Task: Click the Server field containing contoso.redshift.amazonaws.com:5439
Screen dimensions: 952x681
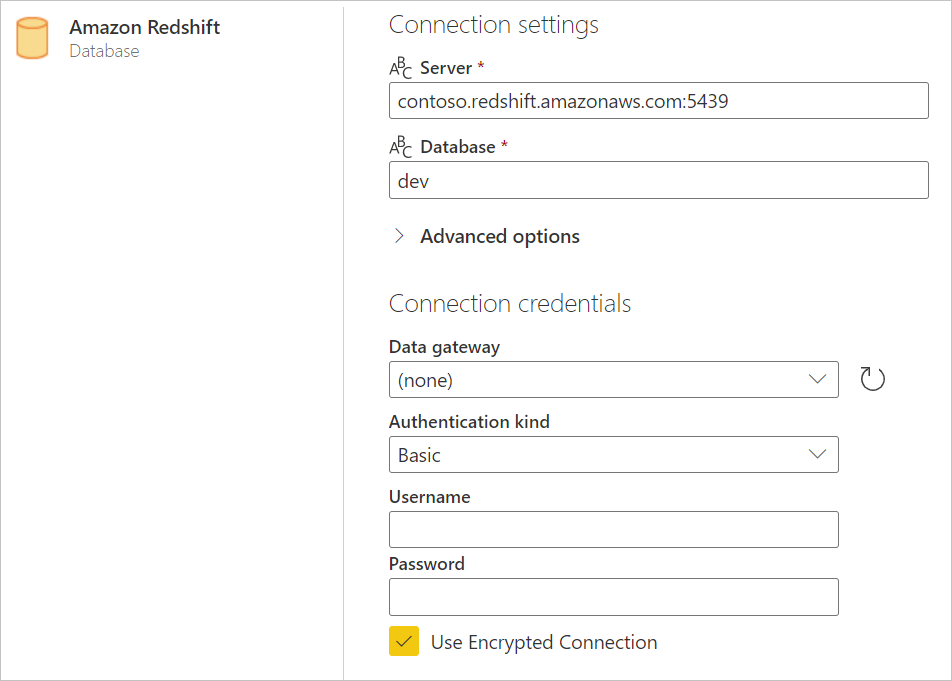Action: pos(658,100)
